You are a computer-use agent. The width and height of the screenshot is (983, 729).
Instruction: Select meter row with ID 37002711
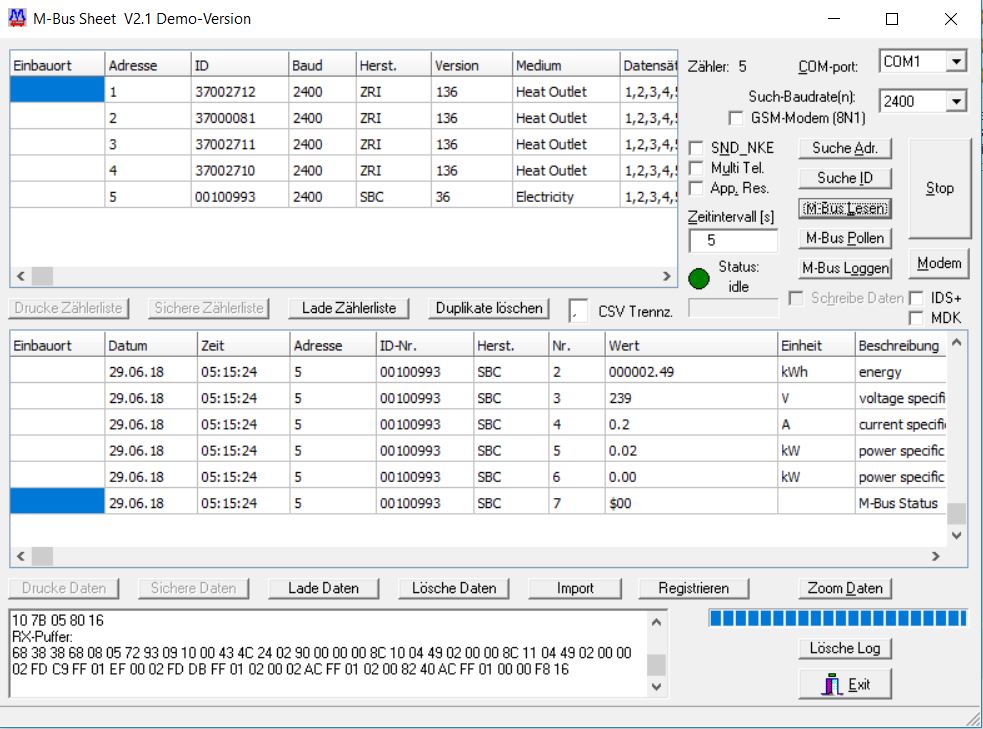click(x=344, y=144)
